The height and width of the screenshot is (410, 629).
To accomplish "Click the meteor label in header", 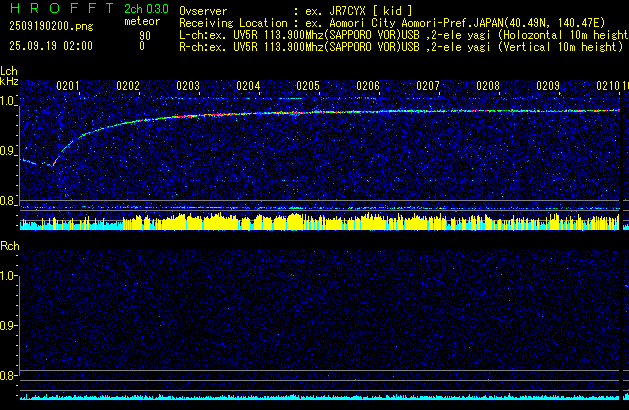I will coord(139,20).
